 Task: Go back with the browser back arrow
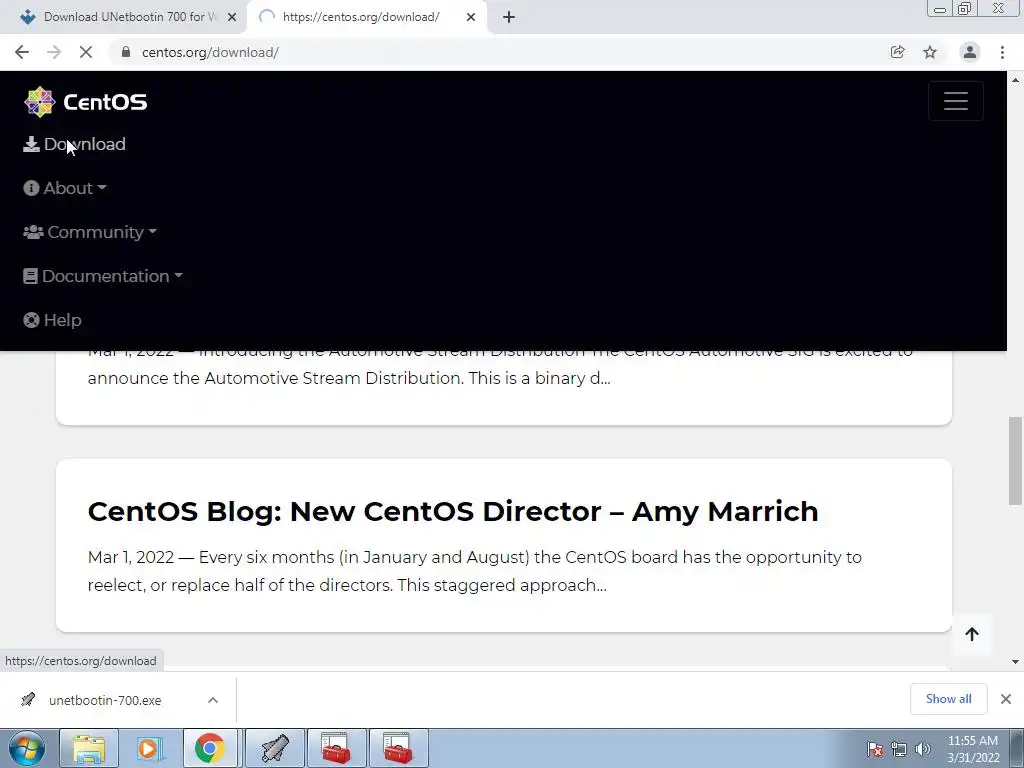pyautogui.click(x=22, y=52)
